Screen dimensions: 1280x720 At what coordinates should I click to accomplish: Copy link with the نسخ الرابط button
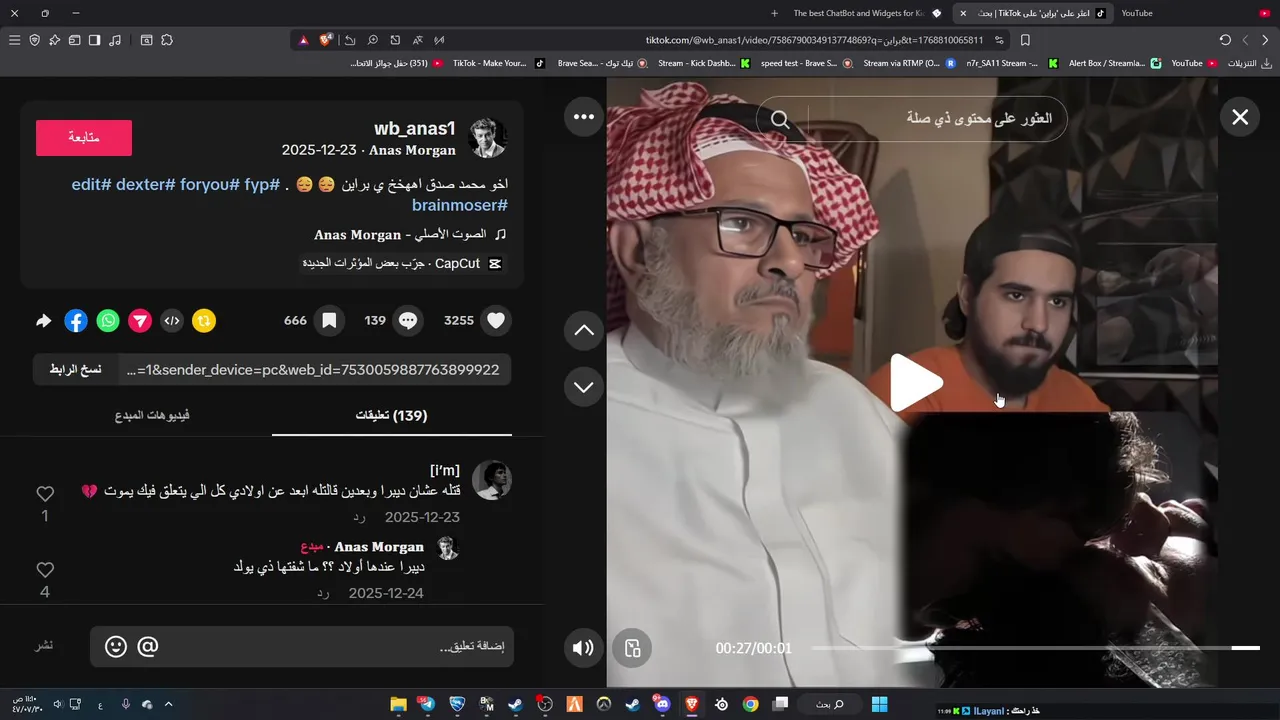click(76, 369)
